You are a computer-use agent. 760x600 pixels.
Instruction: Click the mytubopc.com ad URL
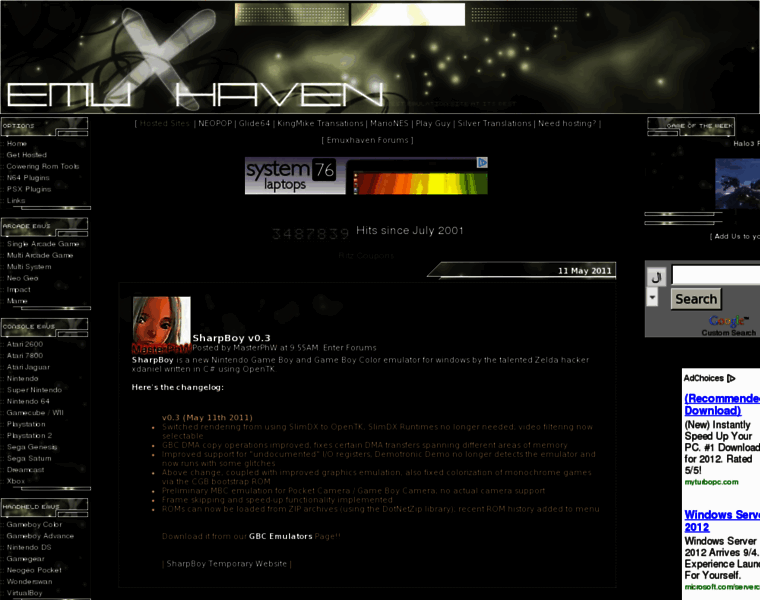click(x=711, y=482)
